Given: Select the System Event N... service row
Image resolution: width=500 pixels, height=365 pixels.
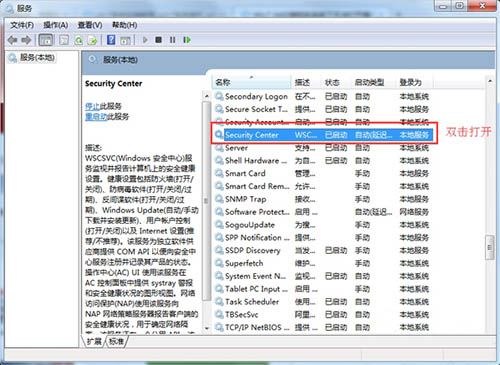Looking at the screenshot, I should 323,276.
